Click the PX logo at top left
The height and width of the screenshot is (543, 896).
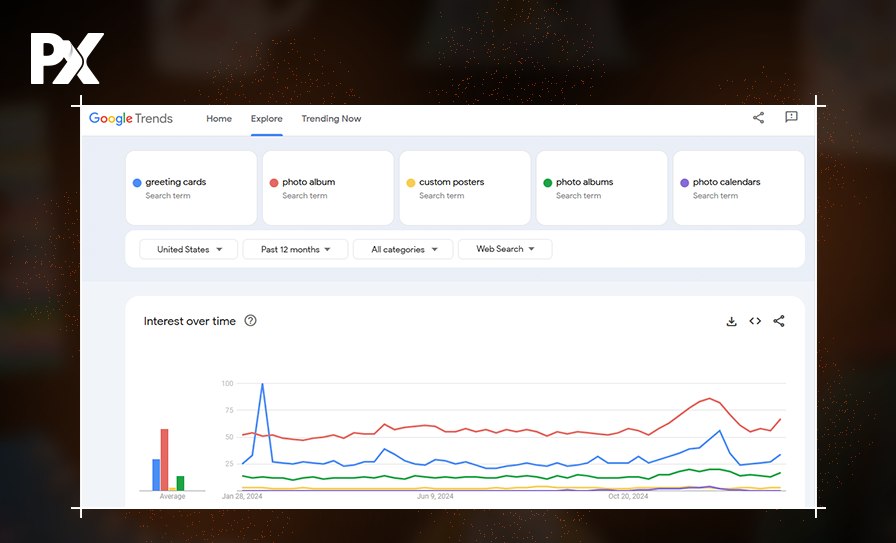point(66,59)
